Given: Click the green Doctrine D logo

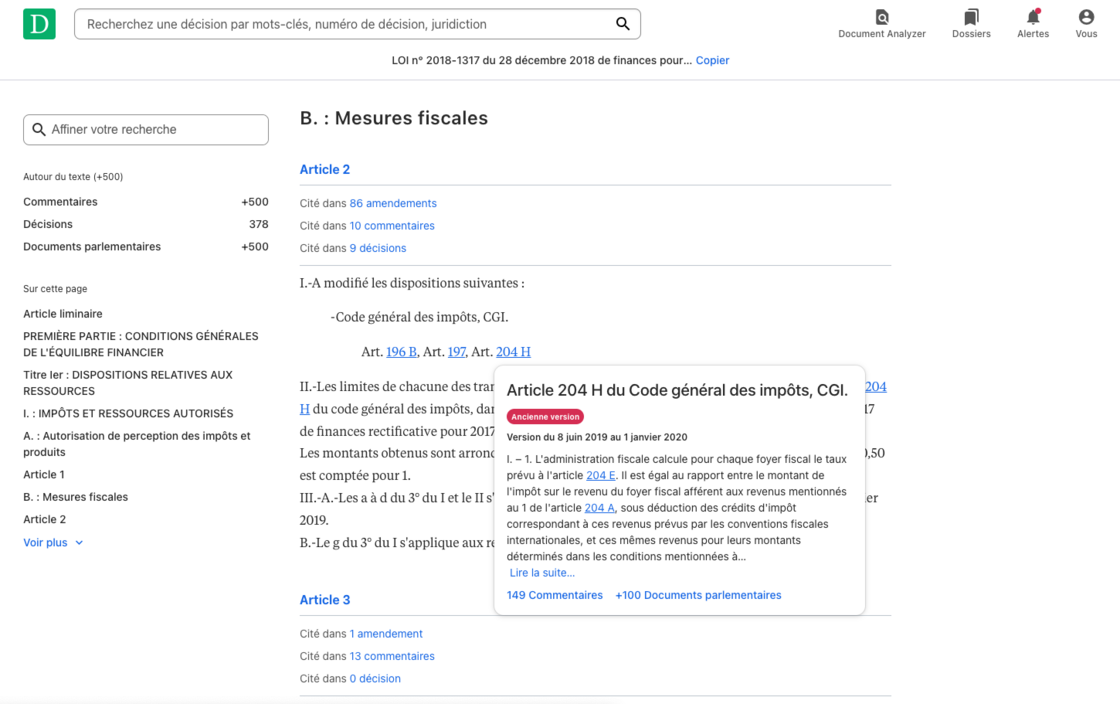Looking at the screenshot, I should (39, 24).
